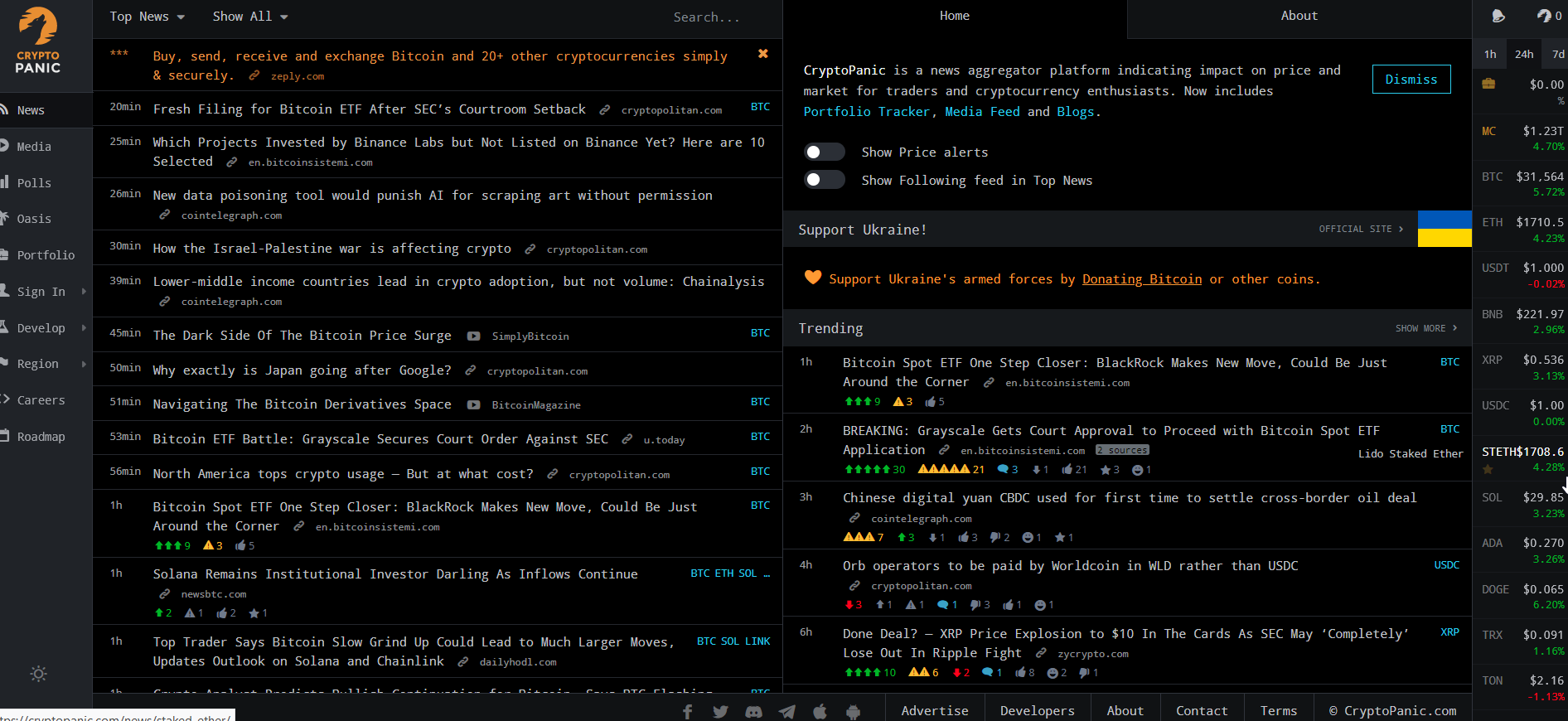The width and height of the screenshot is (1568, 721).
Task: Enable Show Price alerts toggle
Action: [824, 152]
